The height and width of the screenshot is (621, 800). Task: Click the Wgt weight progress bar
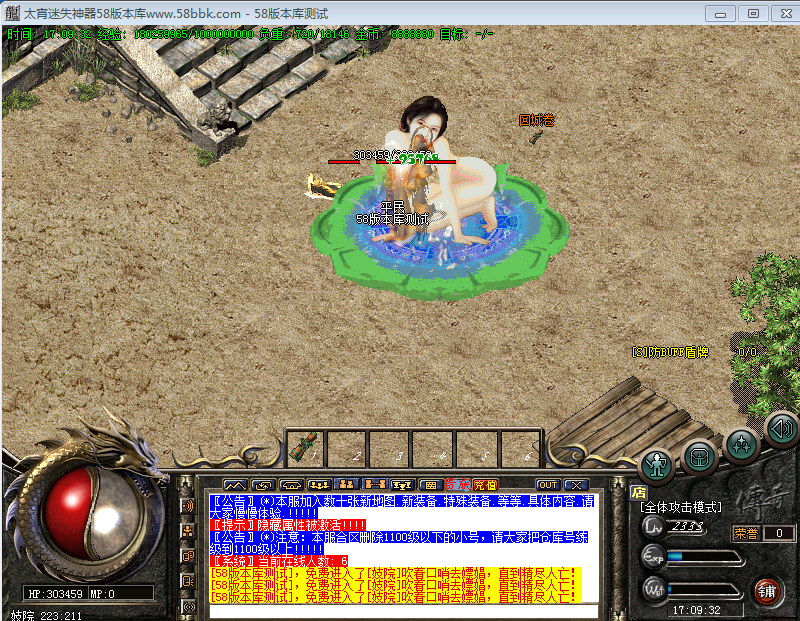click(x=705, y=590)
